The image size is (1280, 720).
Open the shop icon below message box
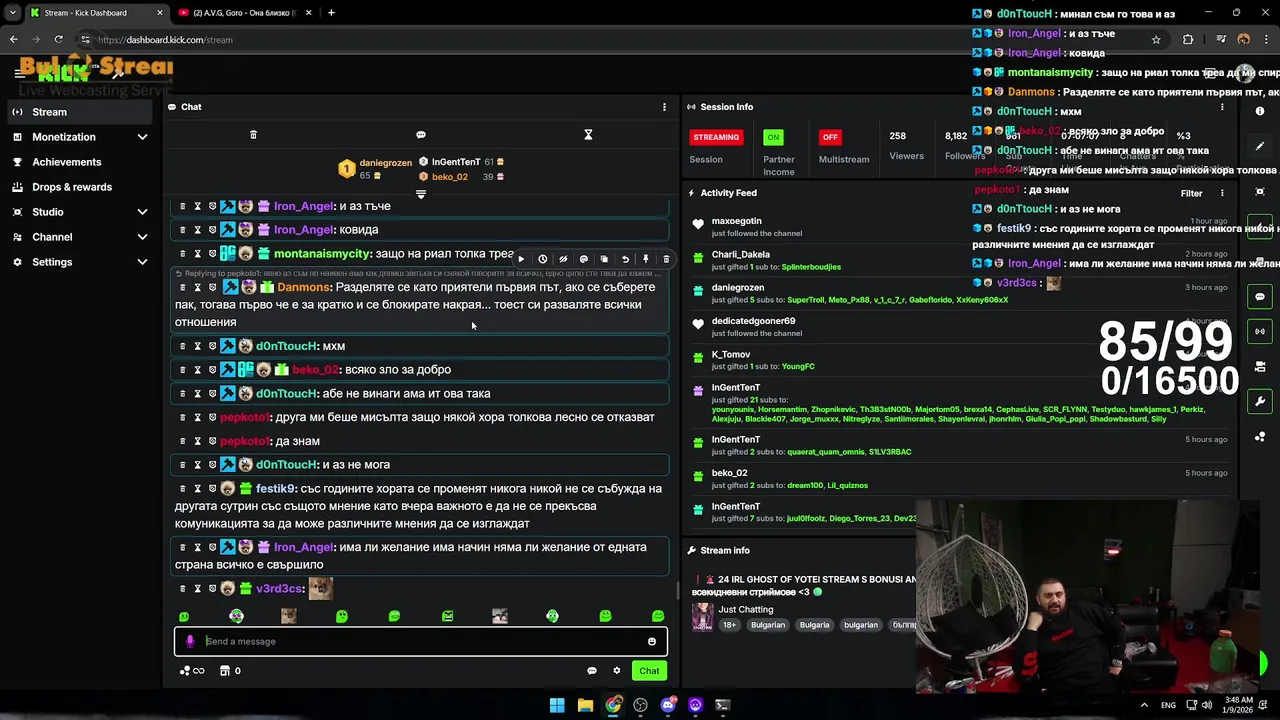pos(225,671)
